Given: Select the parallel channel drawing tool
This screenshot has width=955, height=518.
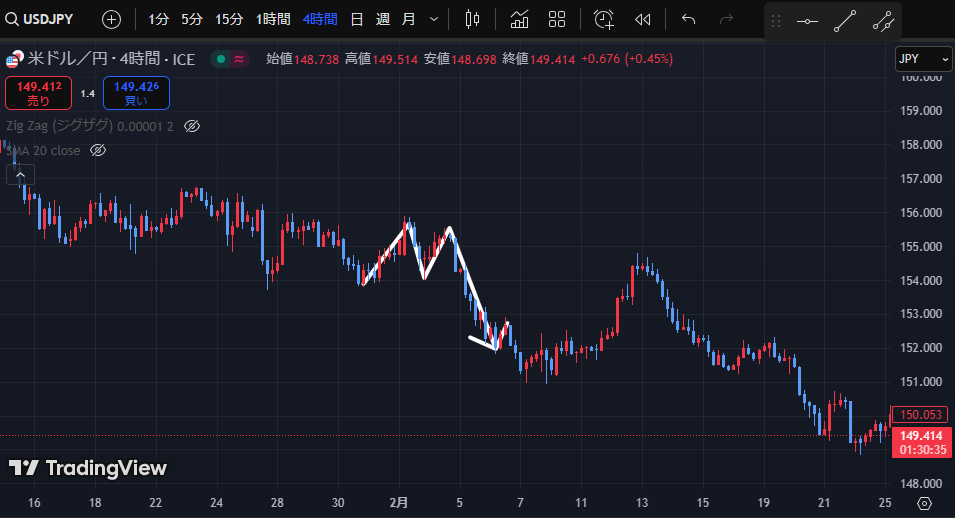Looking at the screenshot, I should pos(883,21).
